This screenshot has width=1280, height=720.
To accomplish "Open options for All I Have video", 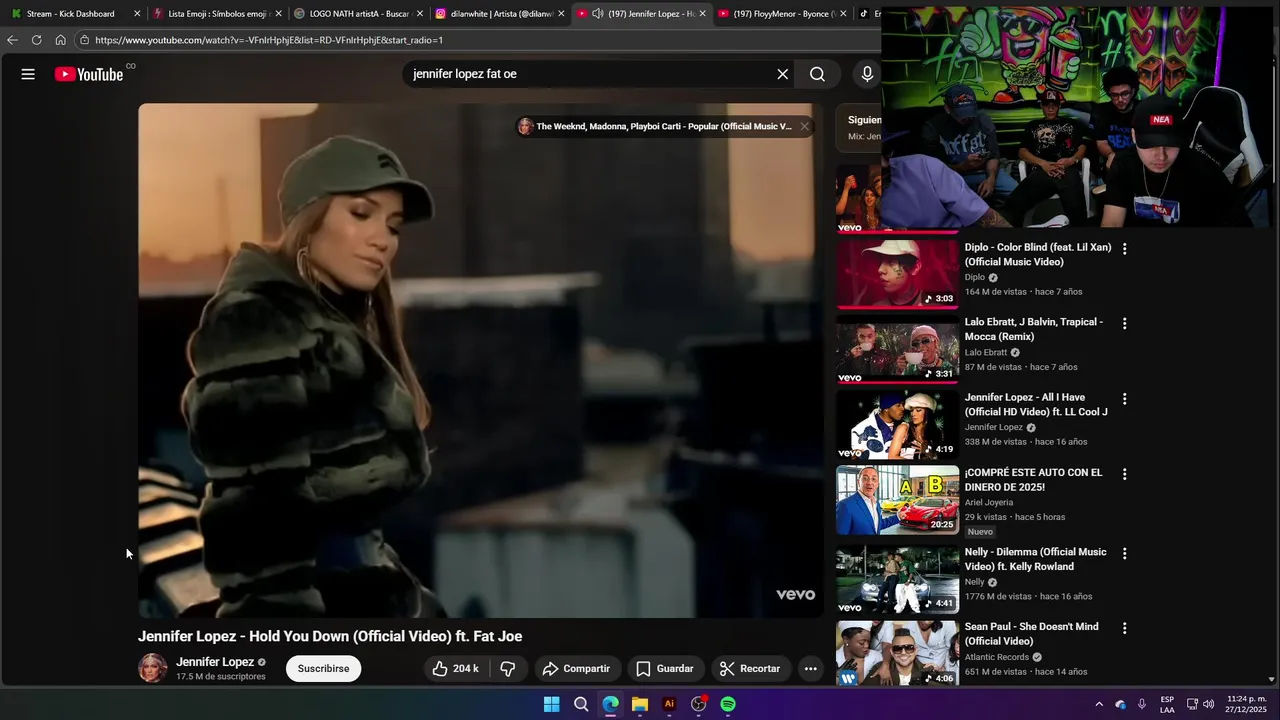I will 1124,398.
